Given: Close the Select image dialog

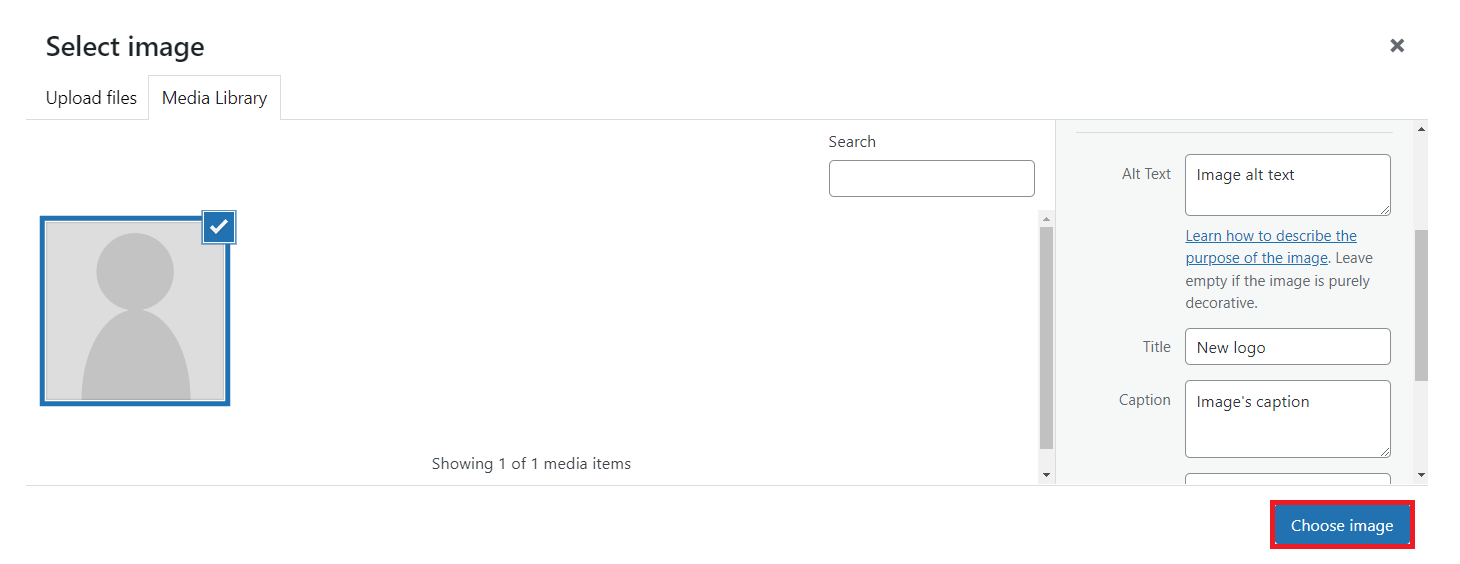Looking at the screenshot, I should (x=1397, y=45).
